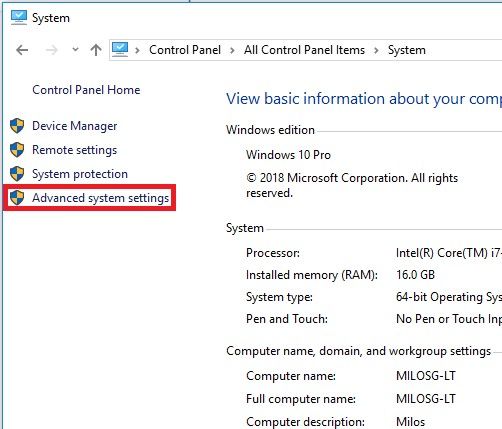This screenshot has width=502, height=429.
Task: Open the Device Manager link
Action: (x=75, y=126)
